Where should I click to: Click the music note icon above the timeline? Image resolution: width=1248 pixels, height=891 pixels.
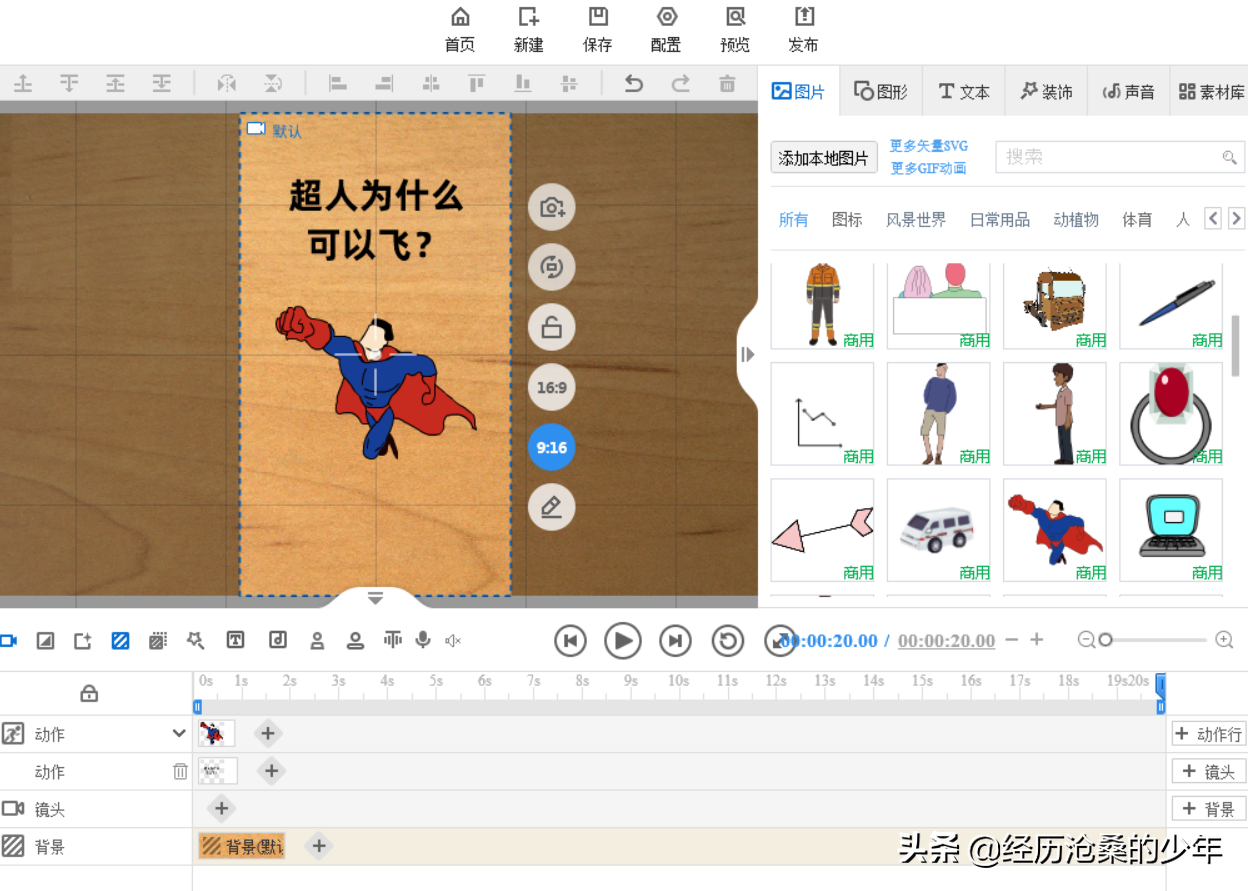click(x=278, y=640)
